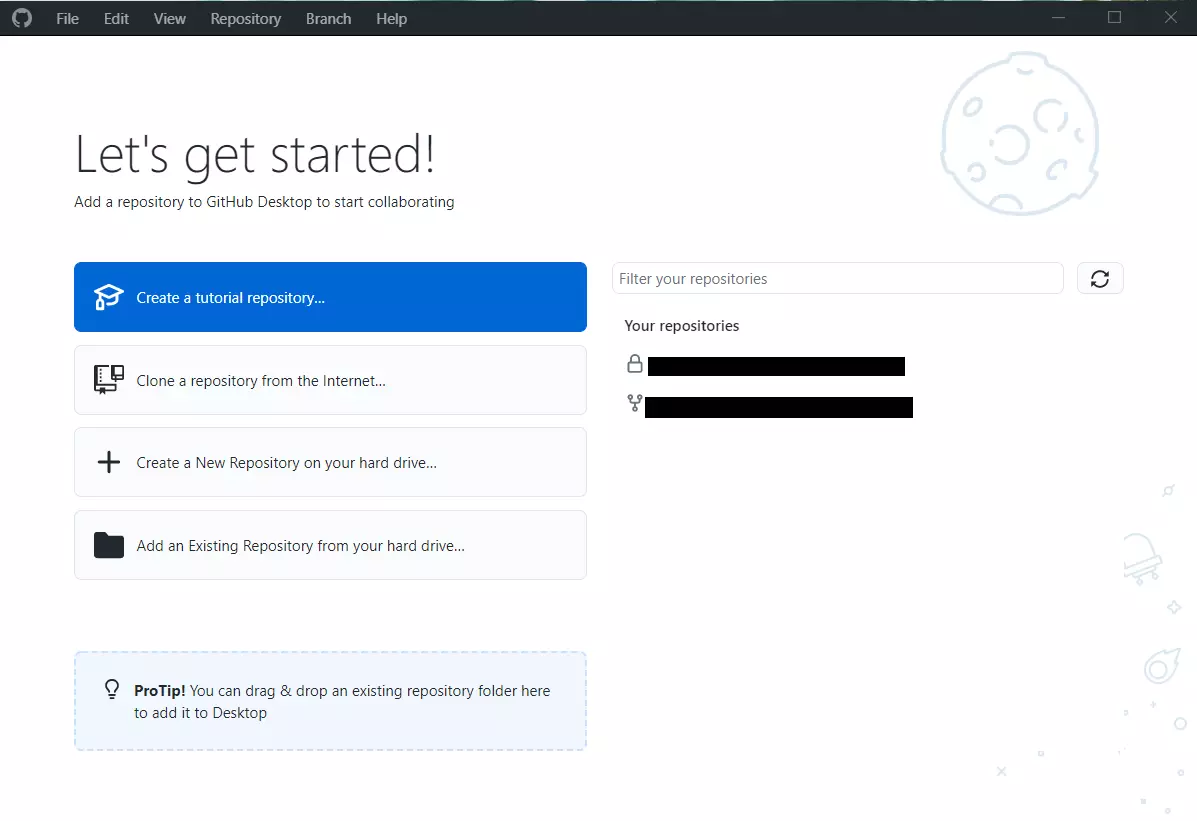This screenshot has height=821, width=1197.
Task: Click the ProTip drag & drop text
Action: pos(342,701)
